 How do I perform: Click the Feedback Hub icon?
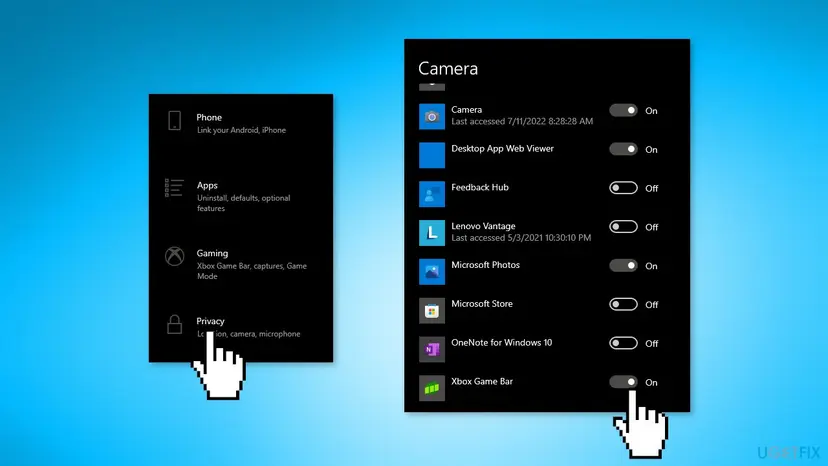tap(432, 194)
